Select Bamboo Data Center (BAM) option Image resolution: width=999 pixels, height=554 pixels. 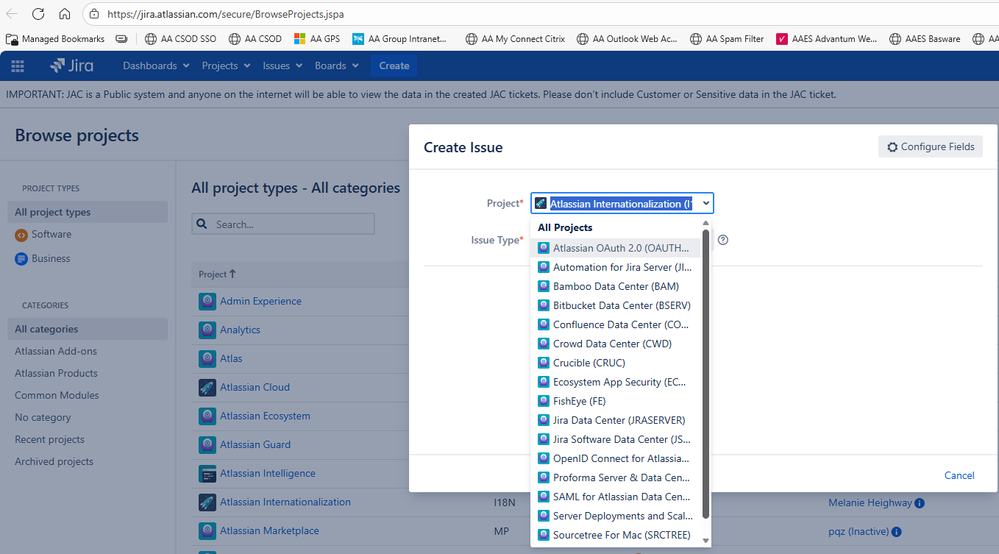(615, 286)
